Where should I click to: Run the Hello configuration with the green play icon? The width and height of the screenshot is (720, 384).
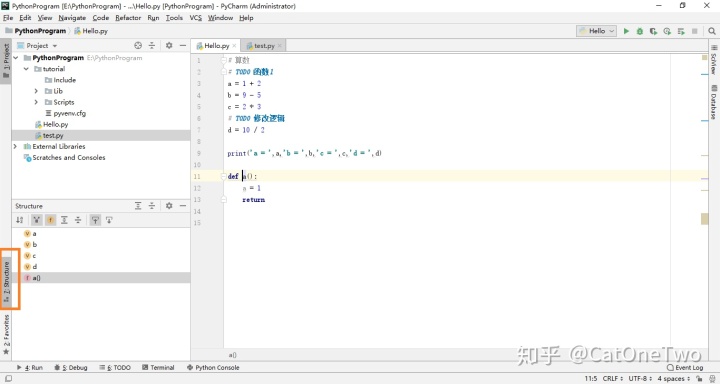point(626,31)
